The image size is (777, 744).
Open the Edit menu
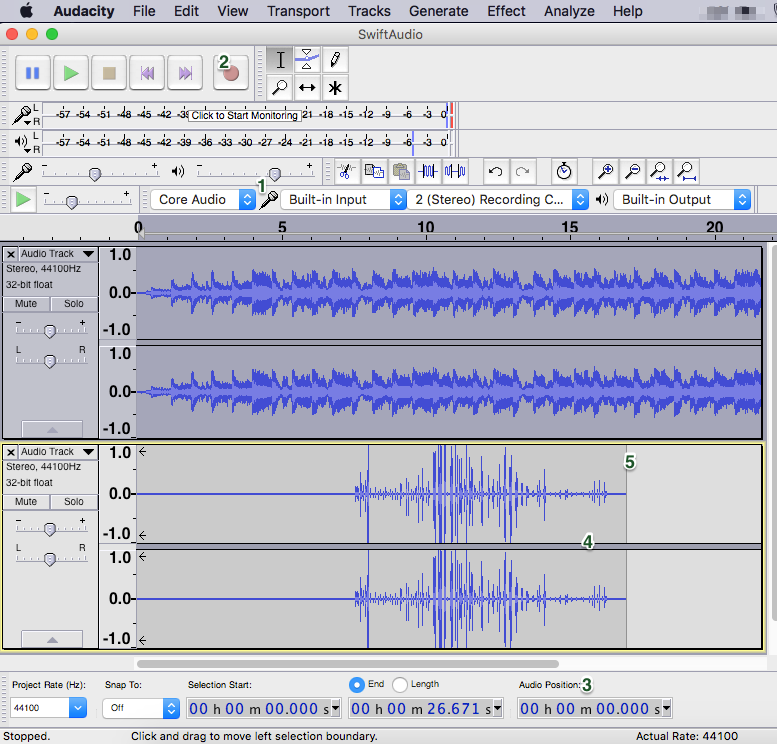[186, 11]
